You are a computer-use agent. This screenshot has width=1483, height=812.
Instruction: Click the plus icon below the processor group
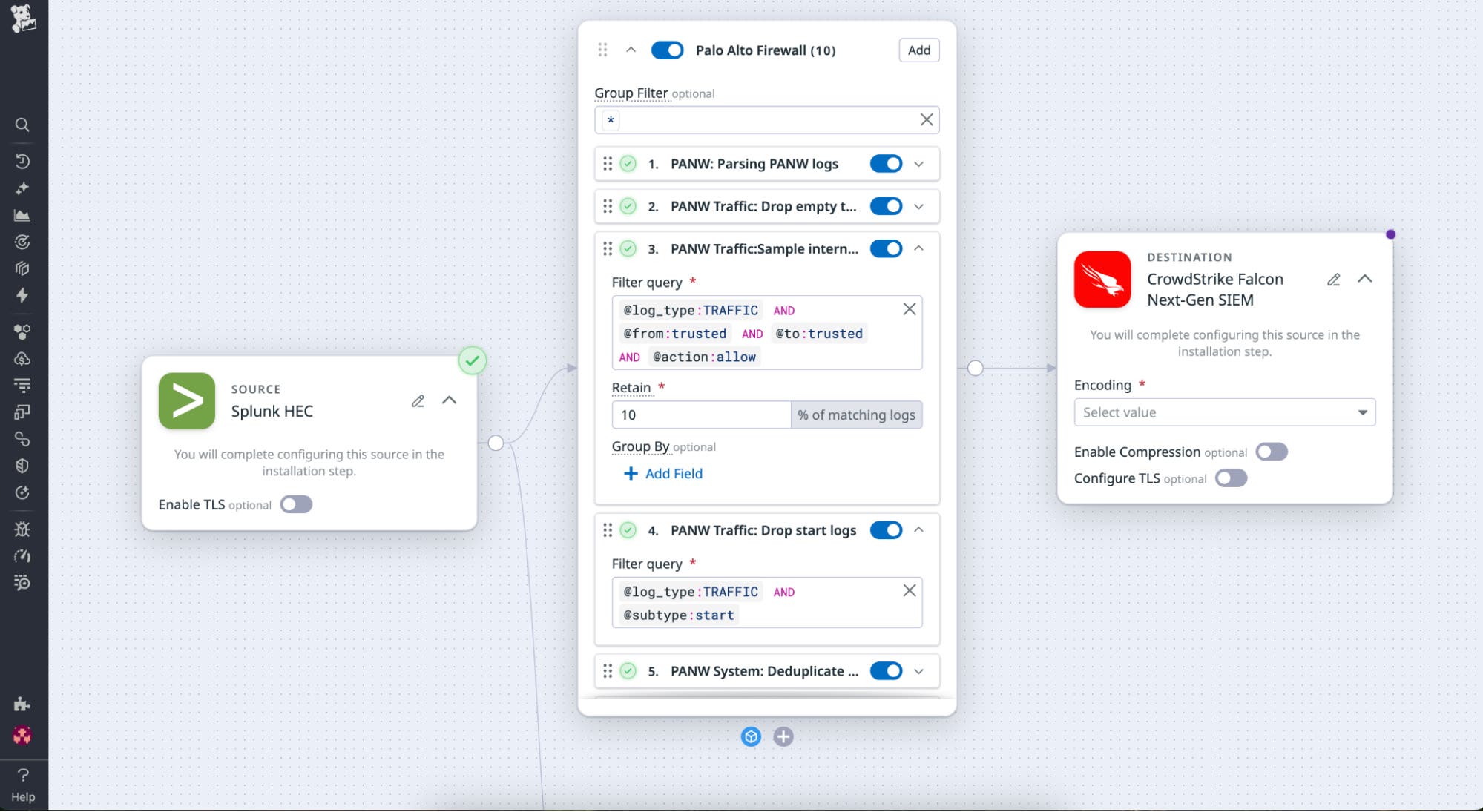(x=783, y=736)
